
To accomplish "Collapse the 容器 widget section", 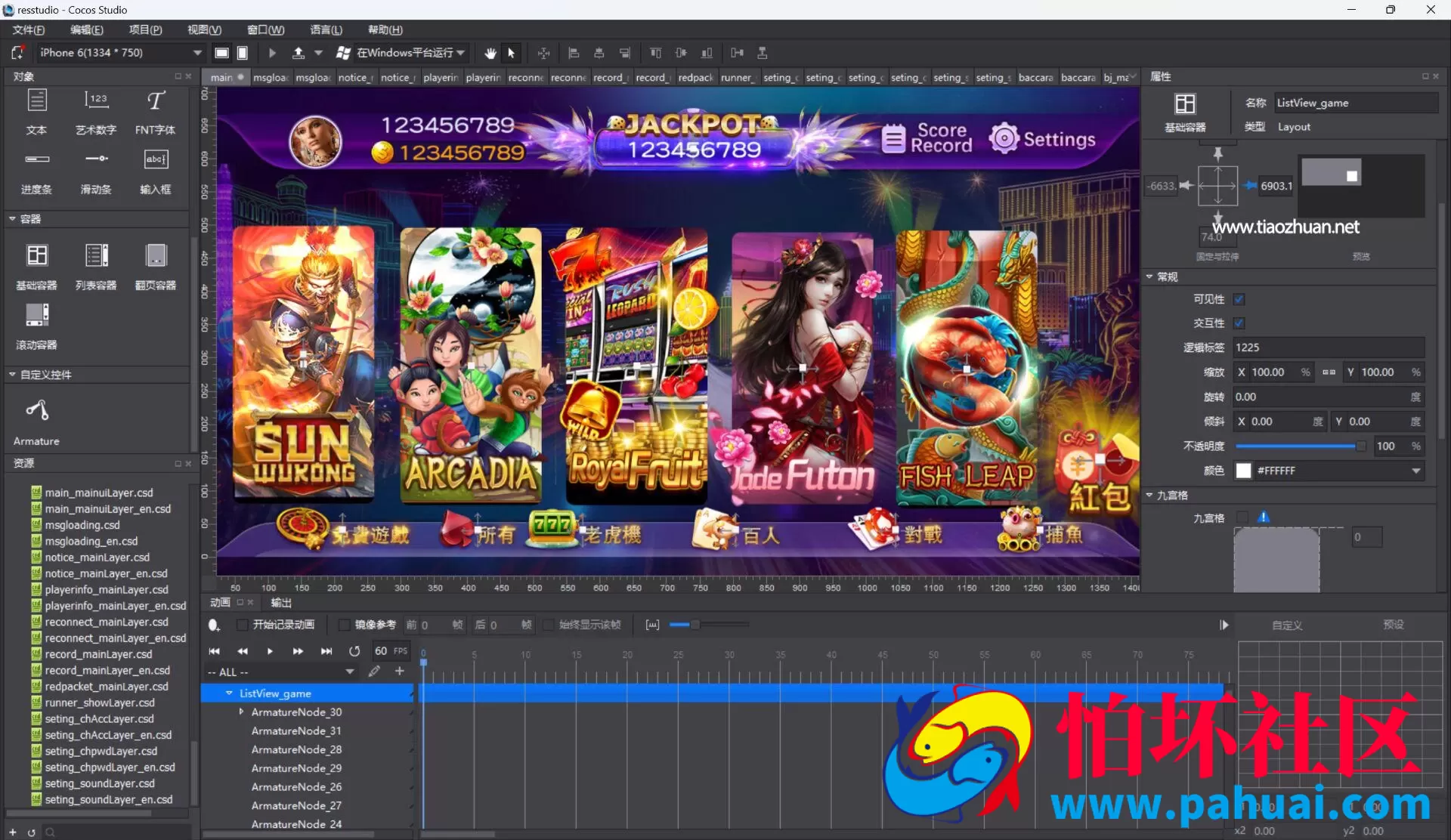I will [12, 218].
